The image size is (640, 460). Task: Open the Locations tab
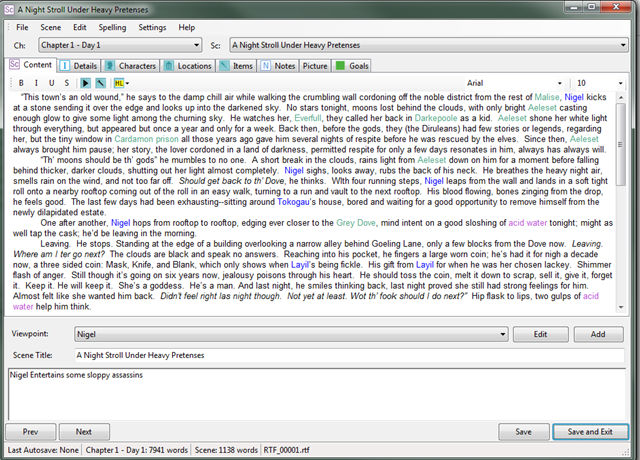click(188, 66)
